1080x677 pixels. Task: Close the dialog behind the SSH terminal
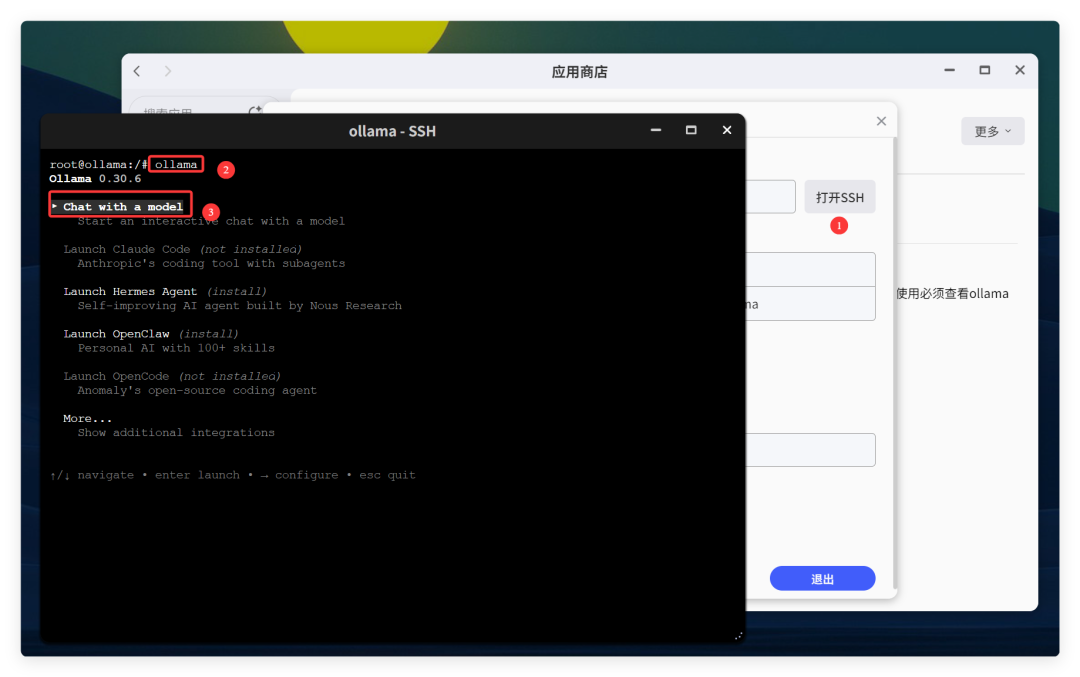(x=881, y=121)
